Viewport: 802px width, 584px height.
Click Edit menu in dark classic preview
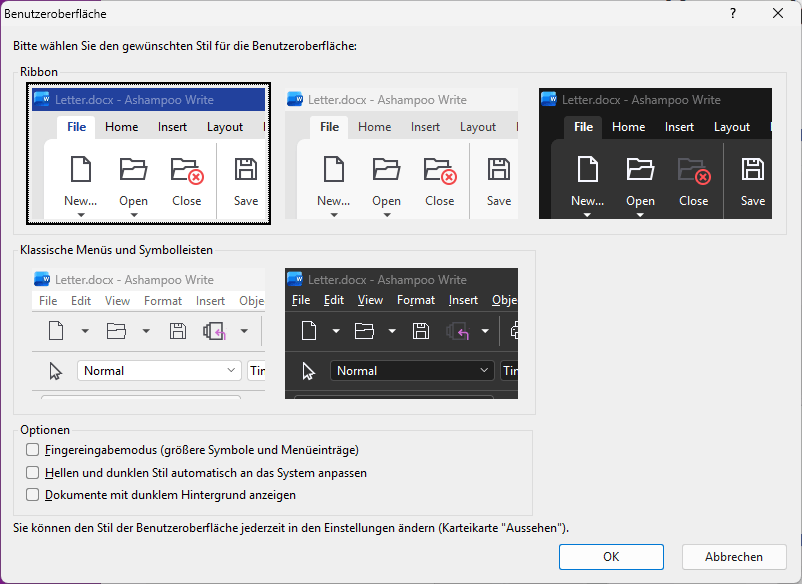[334, 300]
